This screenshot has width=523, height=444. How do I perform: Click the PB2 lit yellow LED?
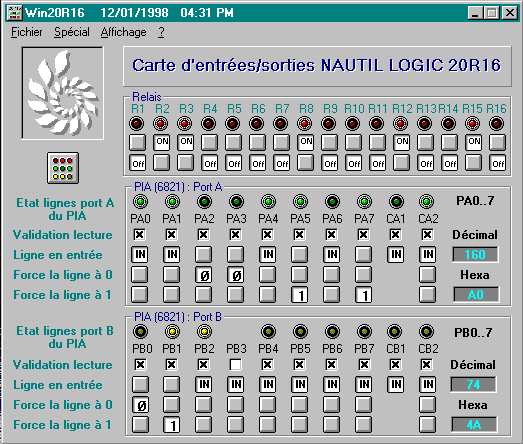(204, 332)
